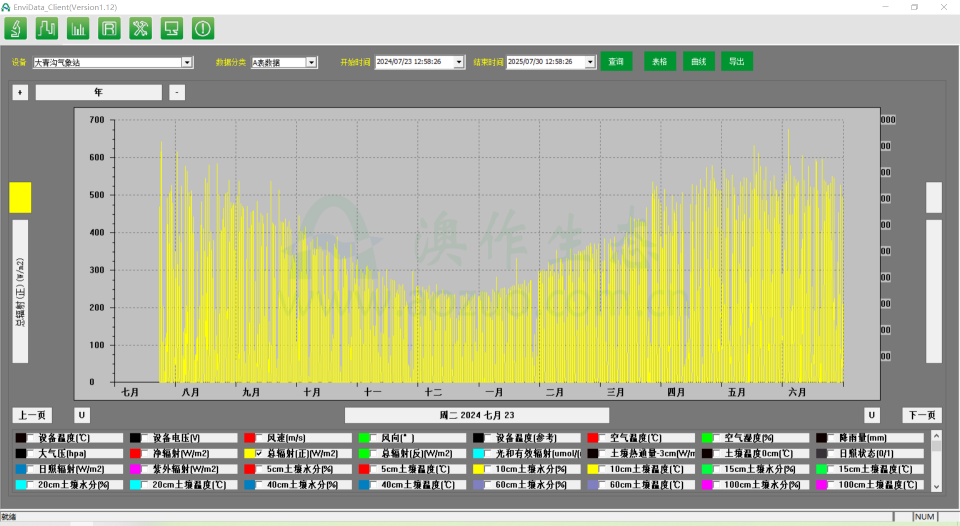Click the 总辐射(正) left axis label bar
This screenshot has height=526, width=960.
click(x=20, y=291)
